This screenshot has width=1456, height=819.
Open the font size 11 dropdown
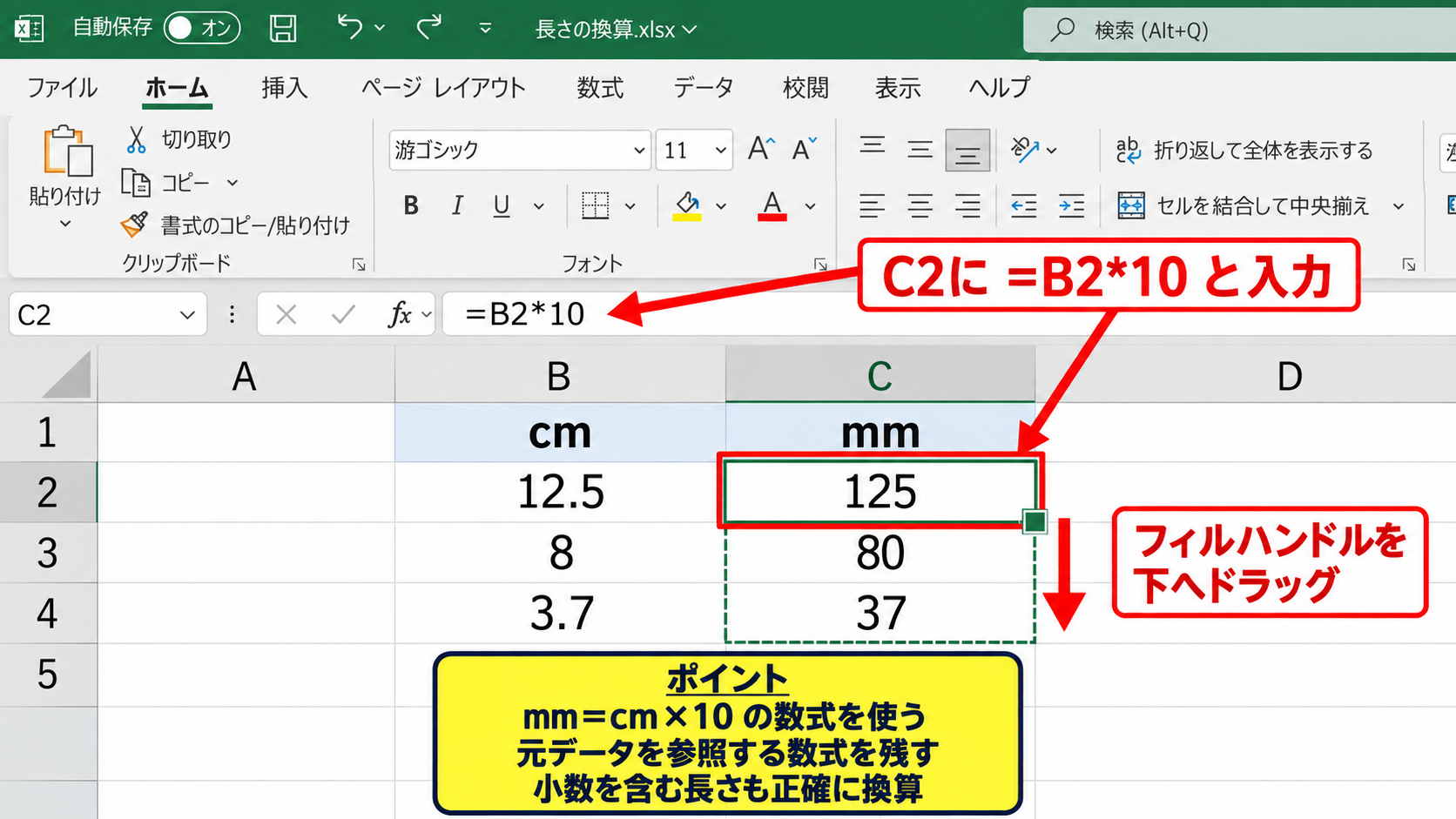point(721,151)
